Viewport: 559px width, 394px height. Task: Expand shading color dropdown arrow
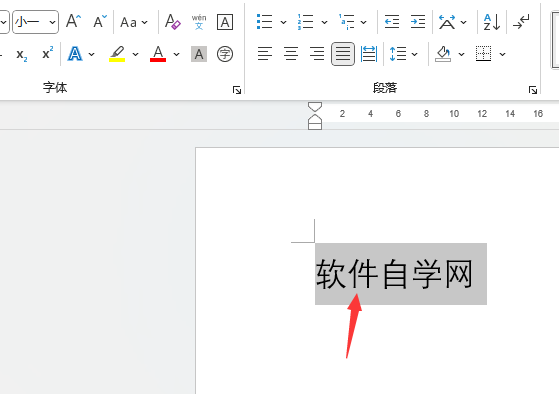click(461, 54)
